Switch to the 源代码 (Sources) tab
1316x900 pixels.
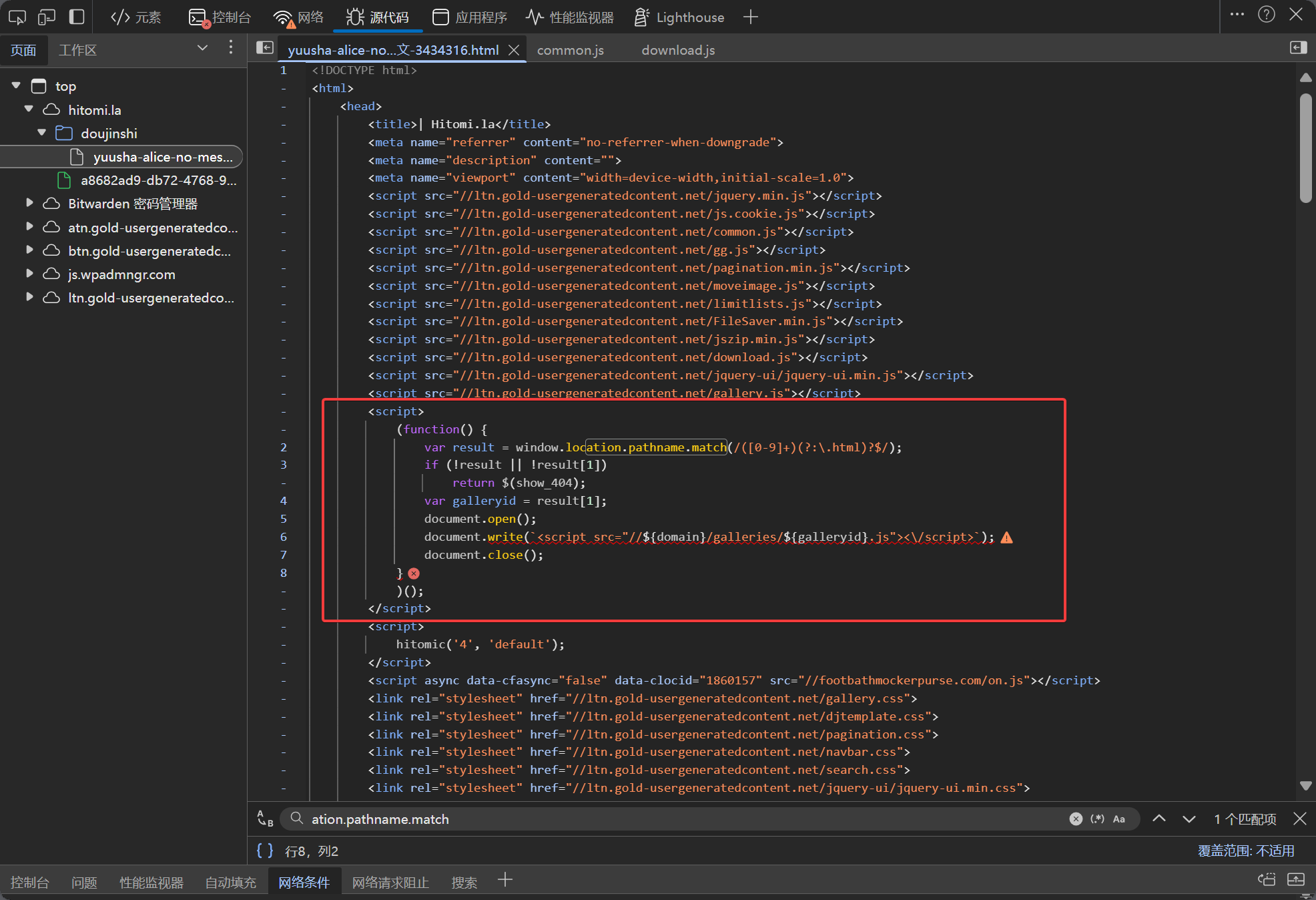[x=378, y=17]
